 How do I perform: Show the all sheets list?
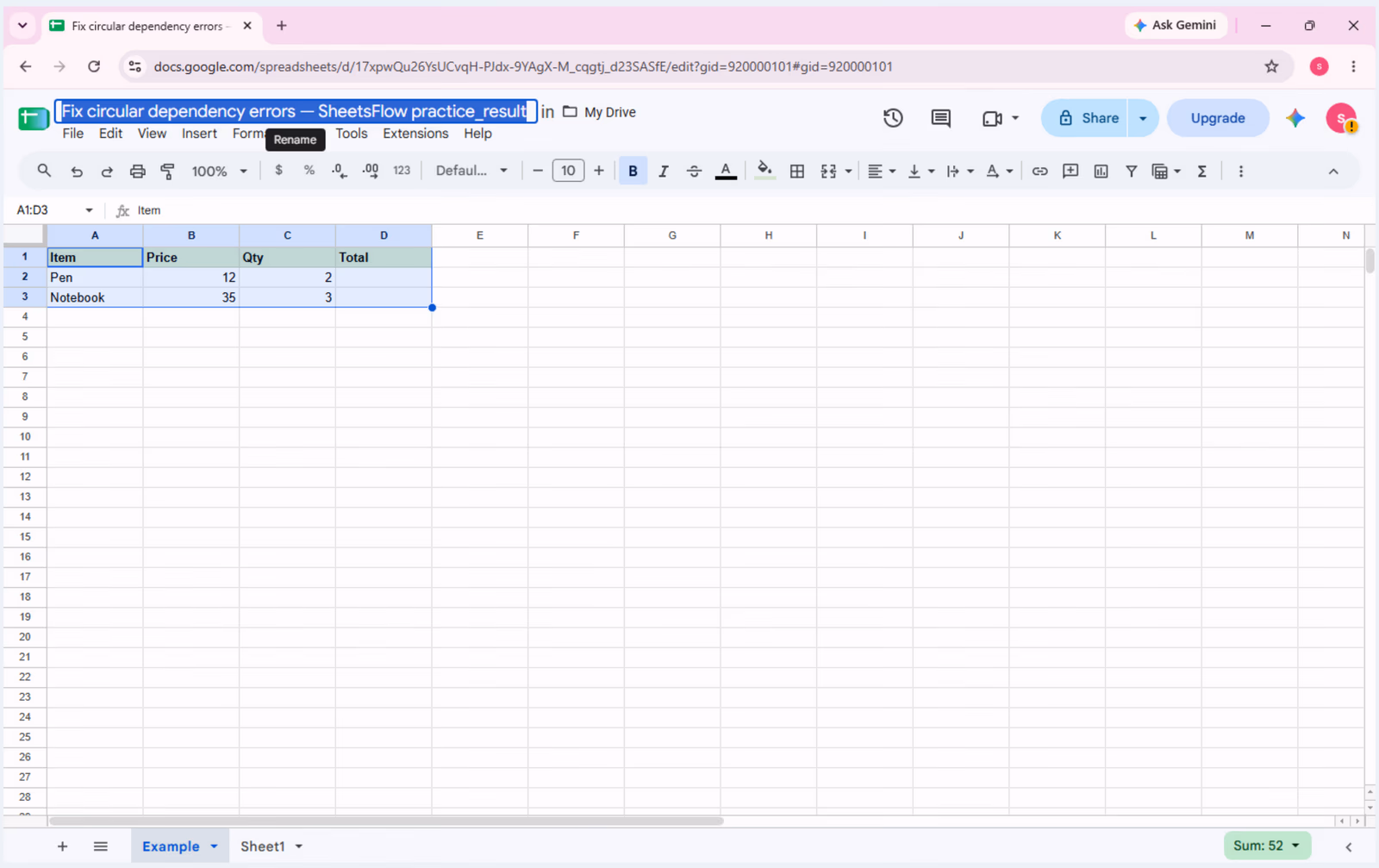[x=101, y=846]
